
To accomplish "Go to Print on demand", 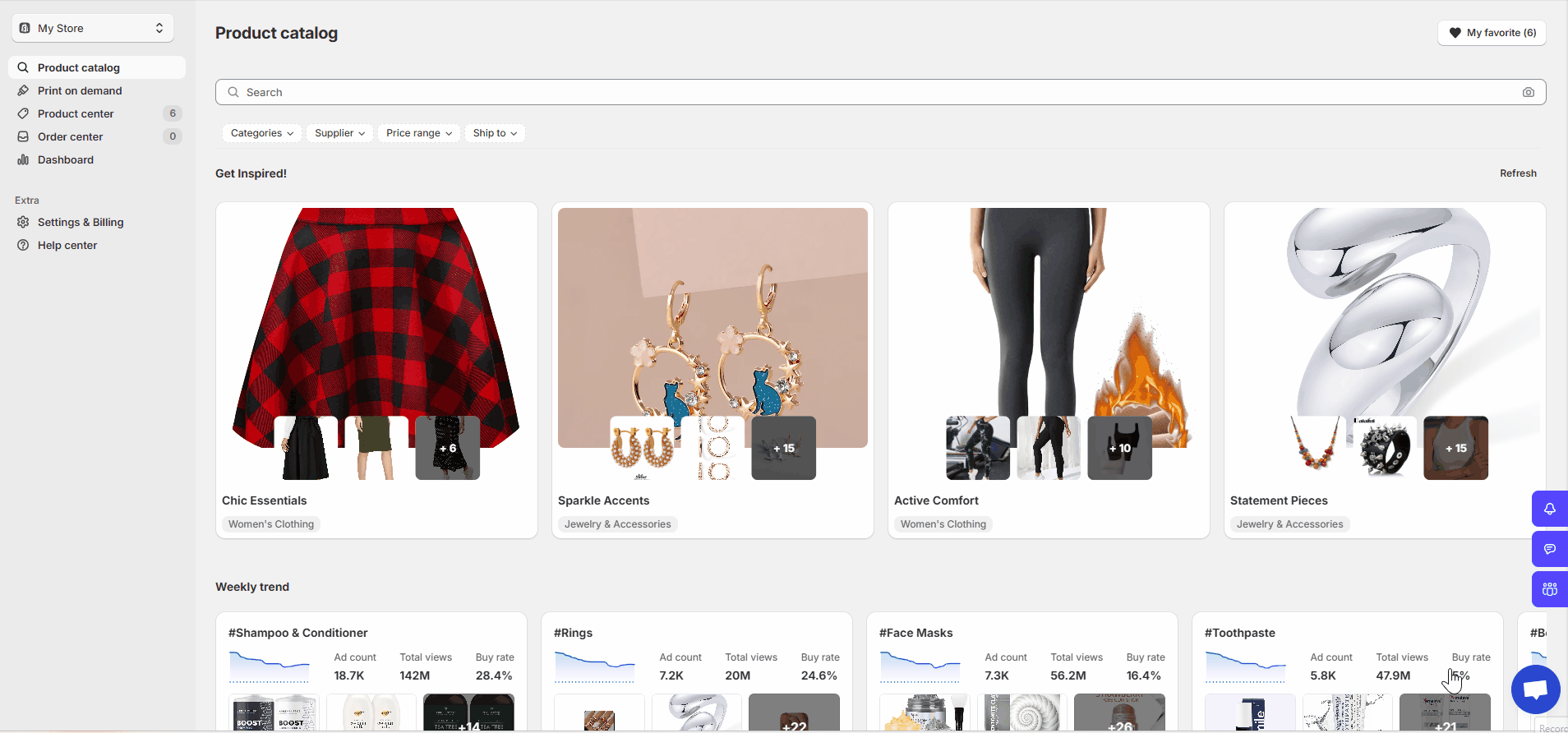I will point(80,90).
